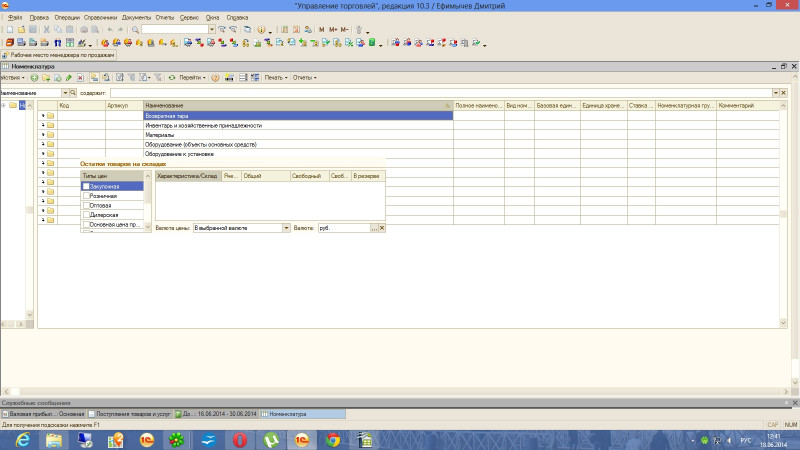Click the hierarchical view toggle icon
The image size is (800, 450).
point(94,78)
